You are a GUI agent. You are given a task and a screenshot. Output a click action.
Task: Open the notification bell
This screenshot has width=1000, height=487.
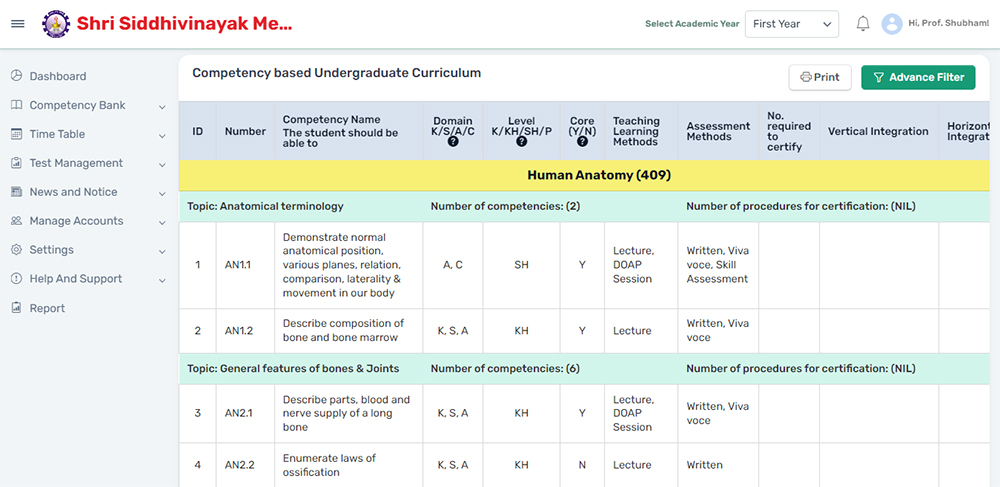[x=862, y=24]
